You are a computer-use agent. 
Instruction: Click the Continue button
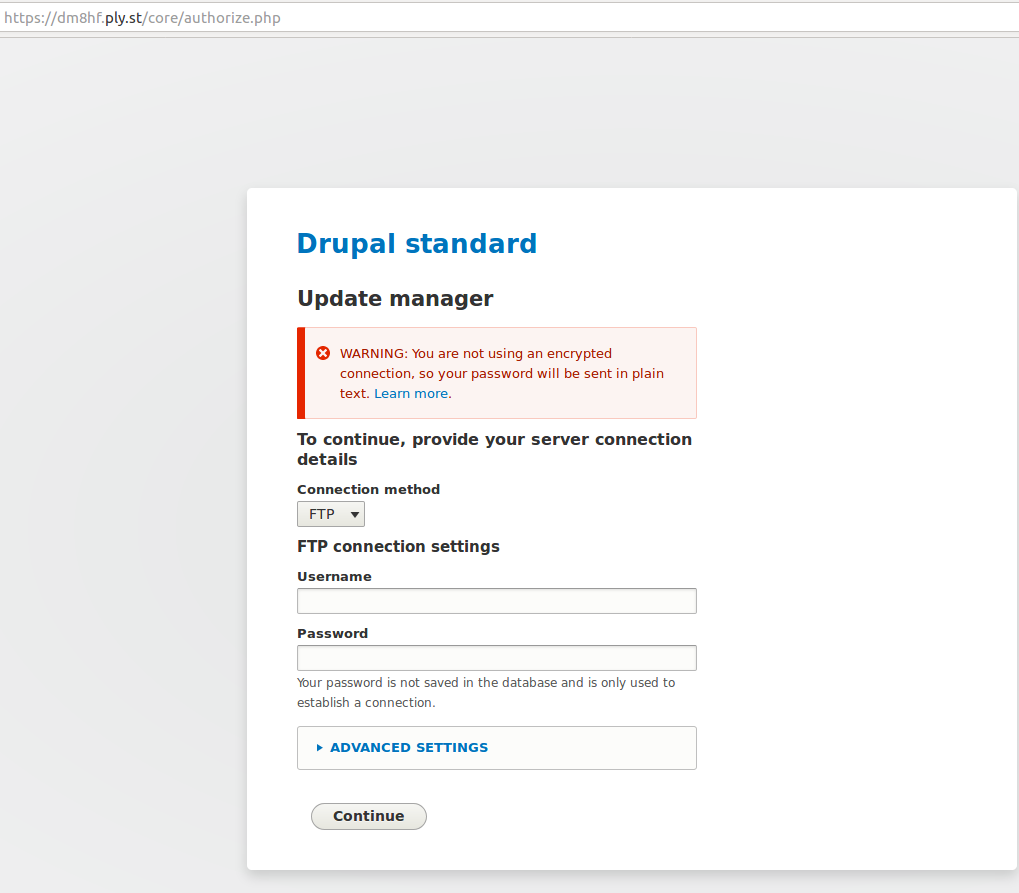(x=368, y=816)
